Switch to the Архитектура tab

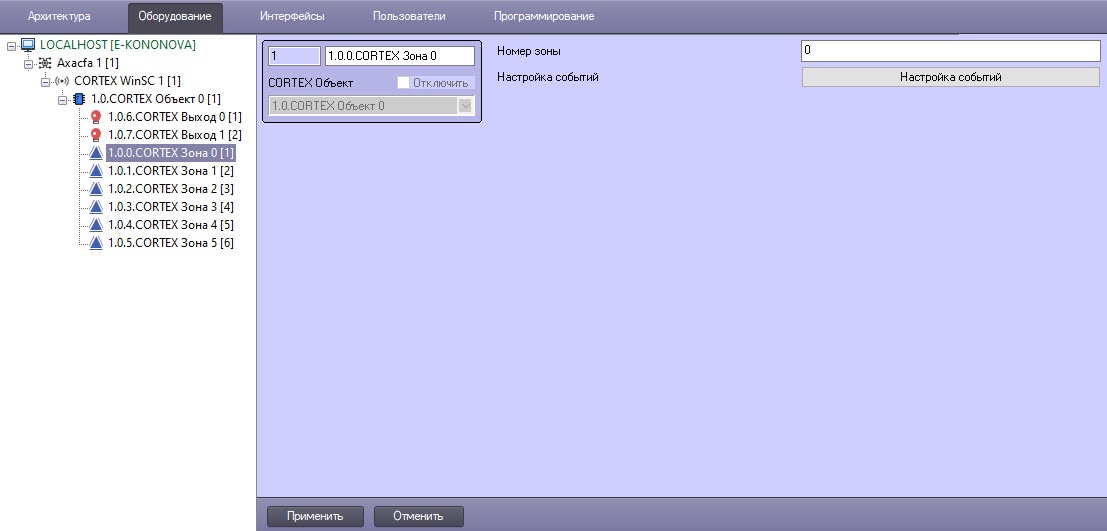59,16
